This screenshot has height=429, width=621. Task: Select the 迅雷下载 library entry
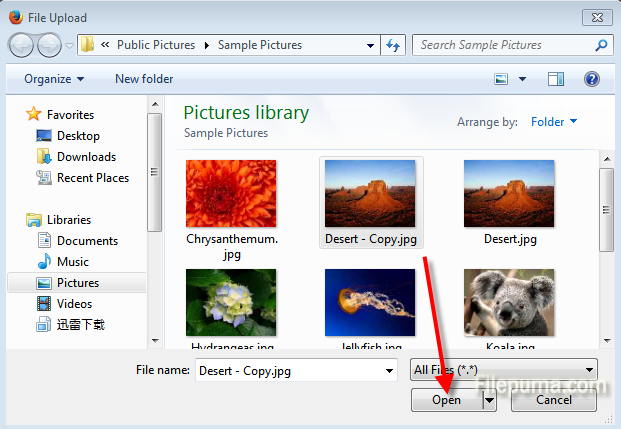pyautogui.click(x=81, y=325)
